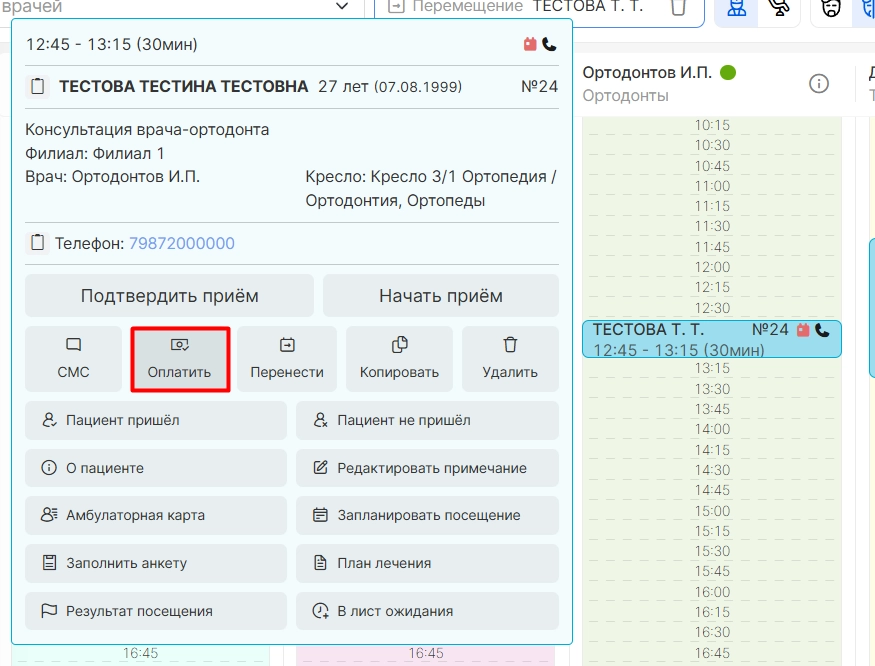Open План лечения
Viewport: 875px width, 666px height.
[x=427, y=563]
